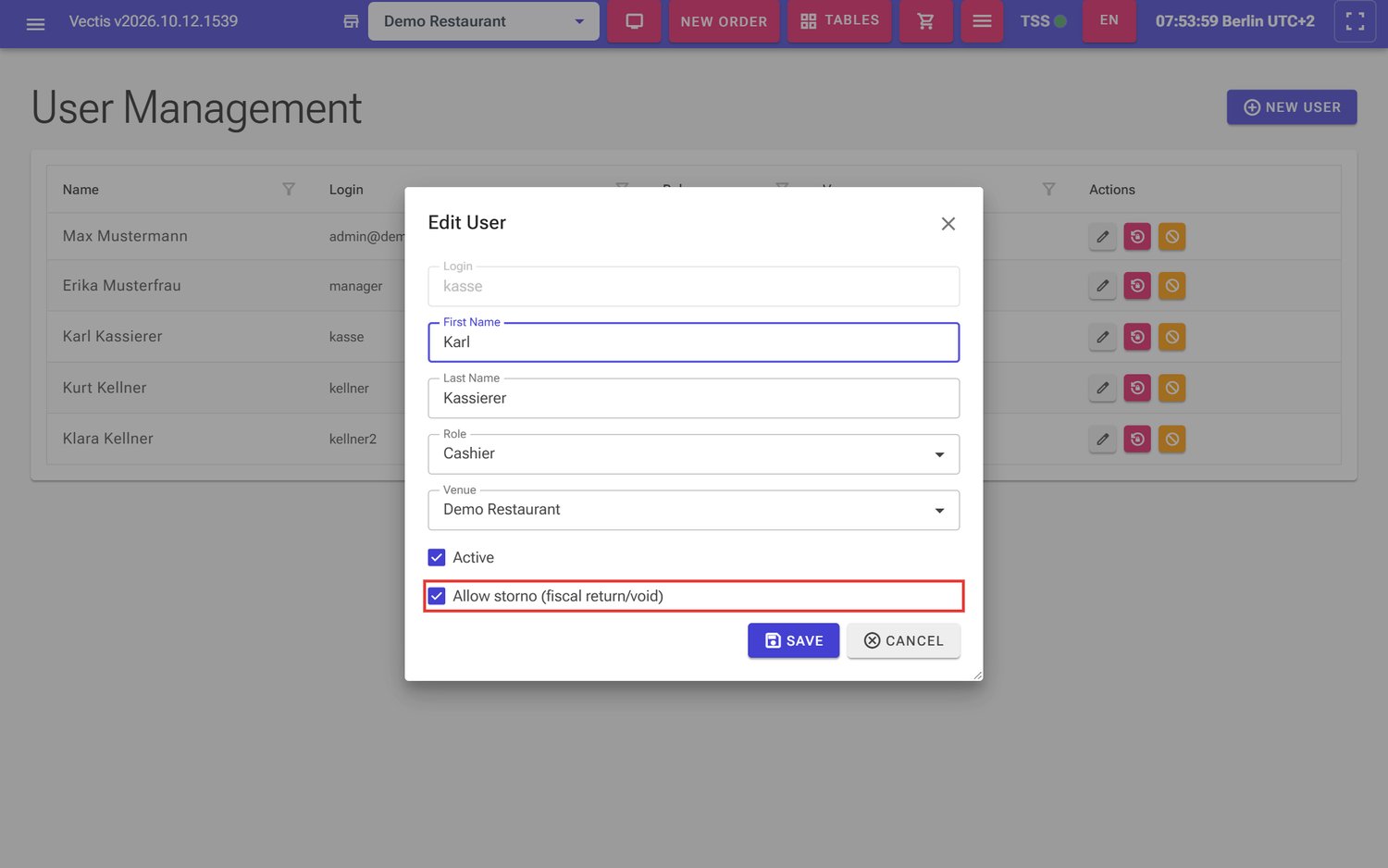Toggle fullscreen mode

click(x=1355, y=21)
